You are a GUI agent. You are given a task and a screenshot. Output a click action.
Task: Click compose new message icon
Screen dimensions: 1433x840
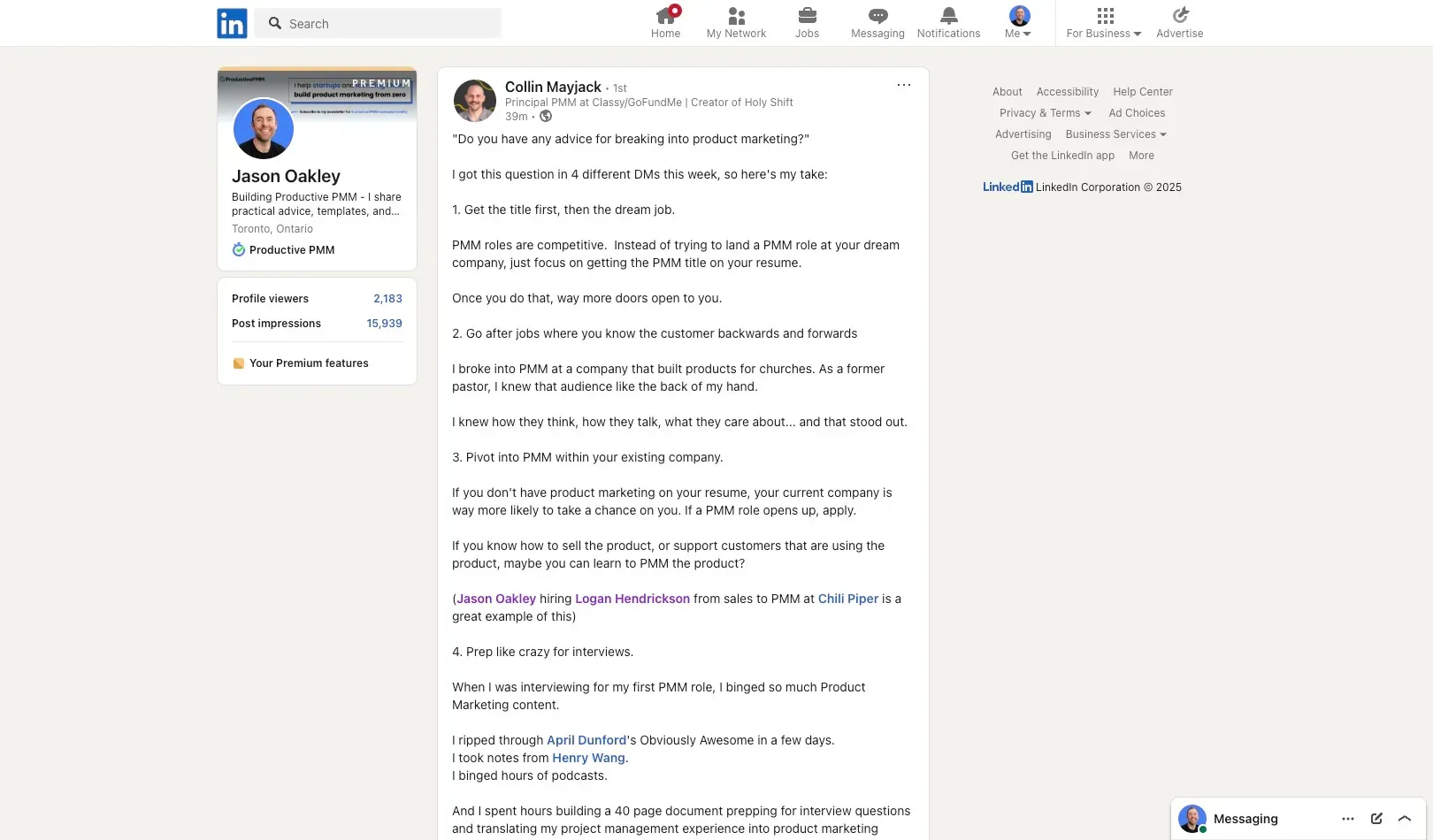tap(1376, 819)
